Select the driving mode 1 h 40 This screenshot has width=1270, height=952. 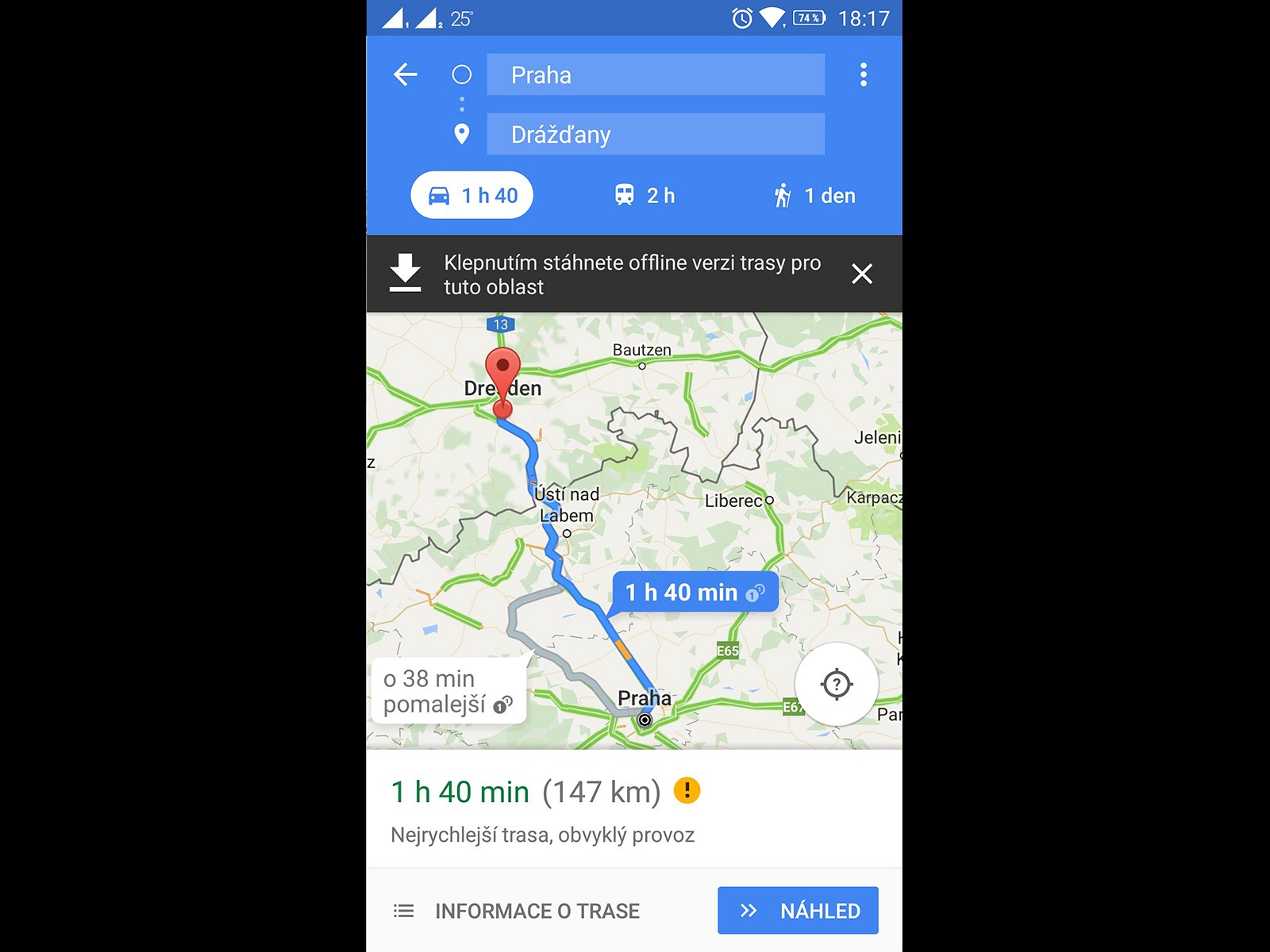471,195
